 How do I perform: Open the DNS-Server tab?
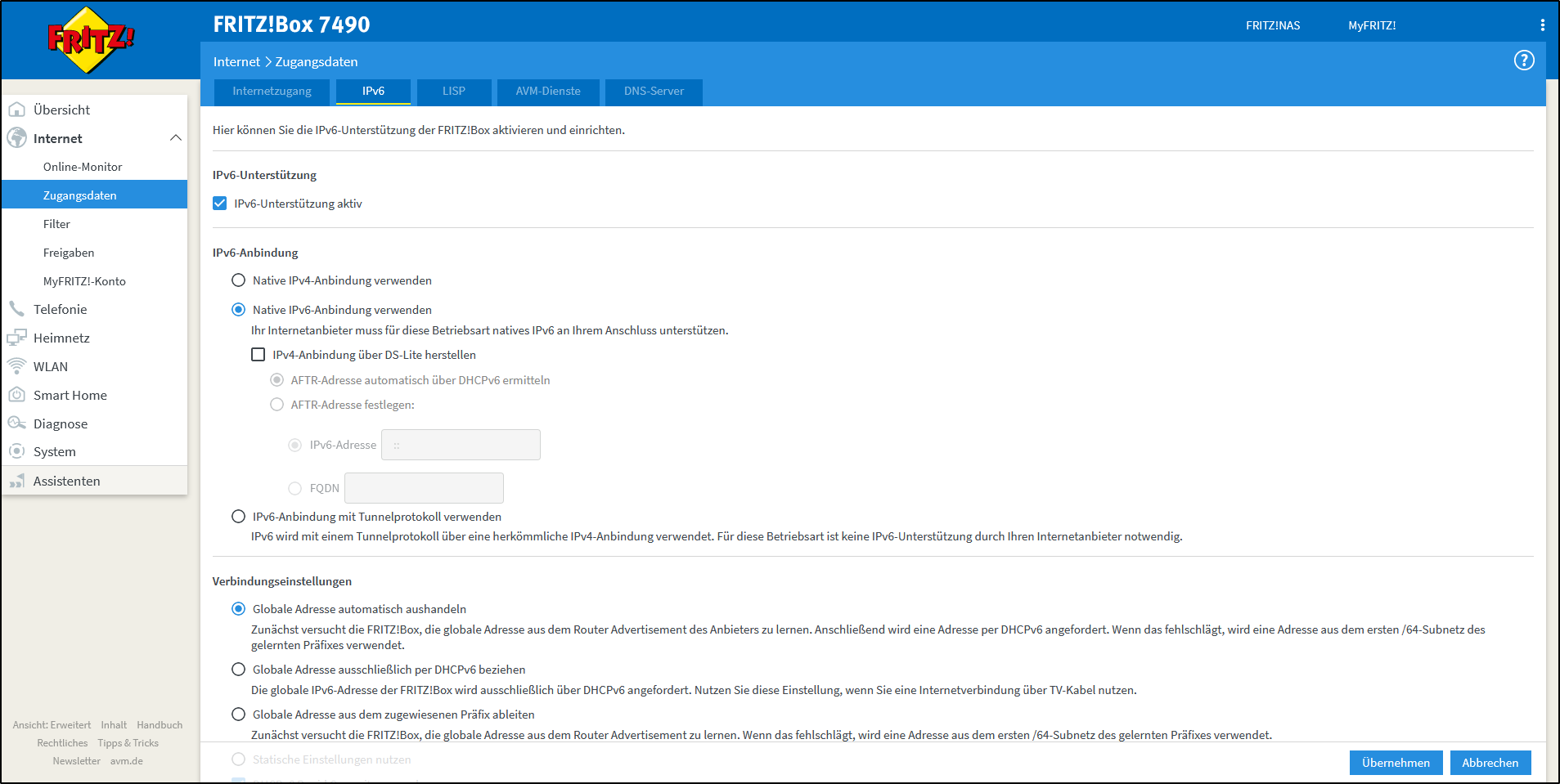point(654,92)
